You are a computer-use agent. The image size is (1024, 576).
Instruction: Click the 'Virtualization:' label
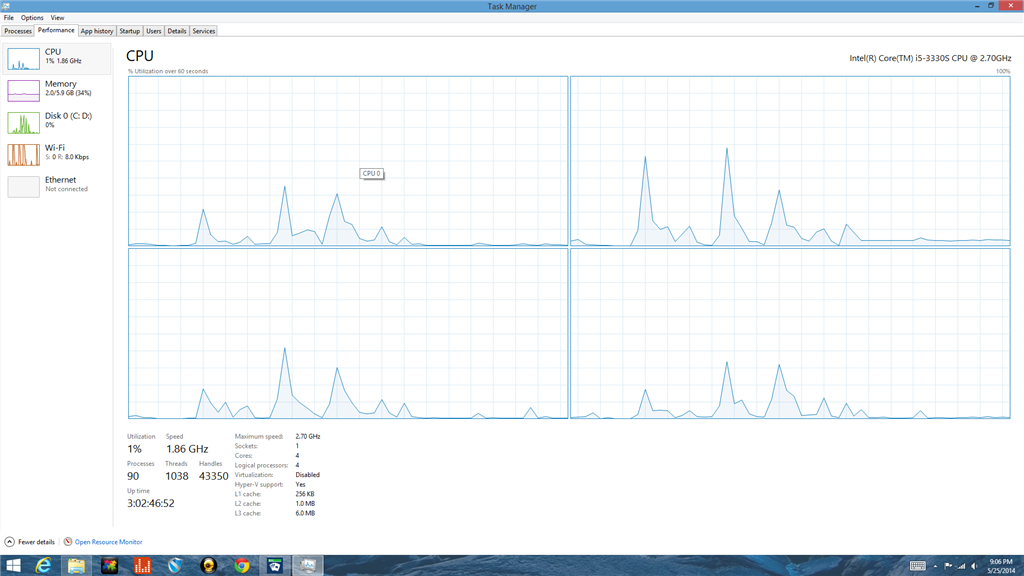tap(254, 475)
